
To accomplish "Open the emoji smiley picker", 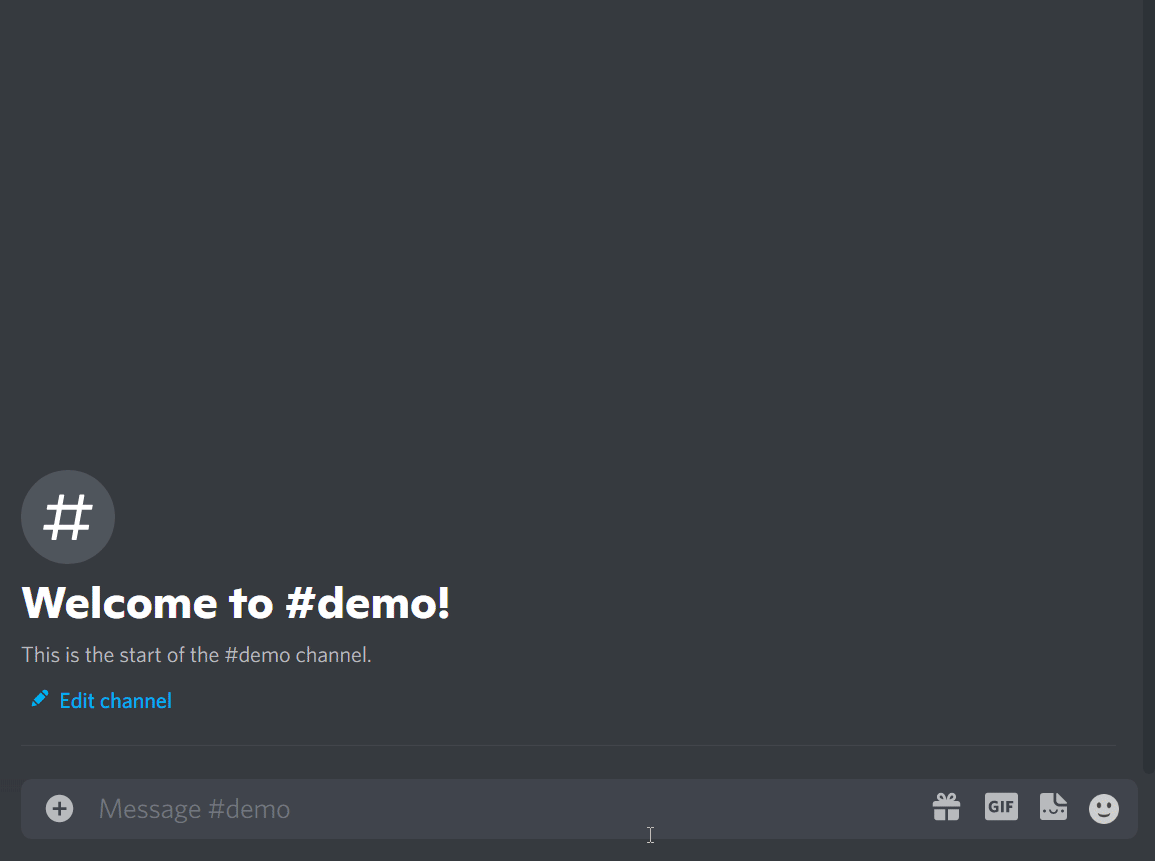I will coord(1103,808).
